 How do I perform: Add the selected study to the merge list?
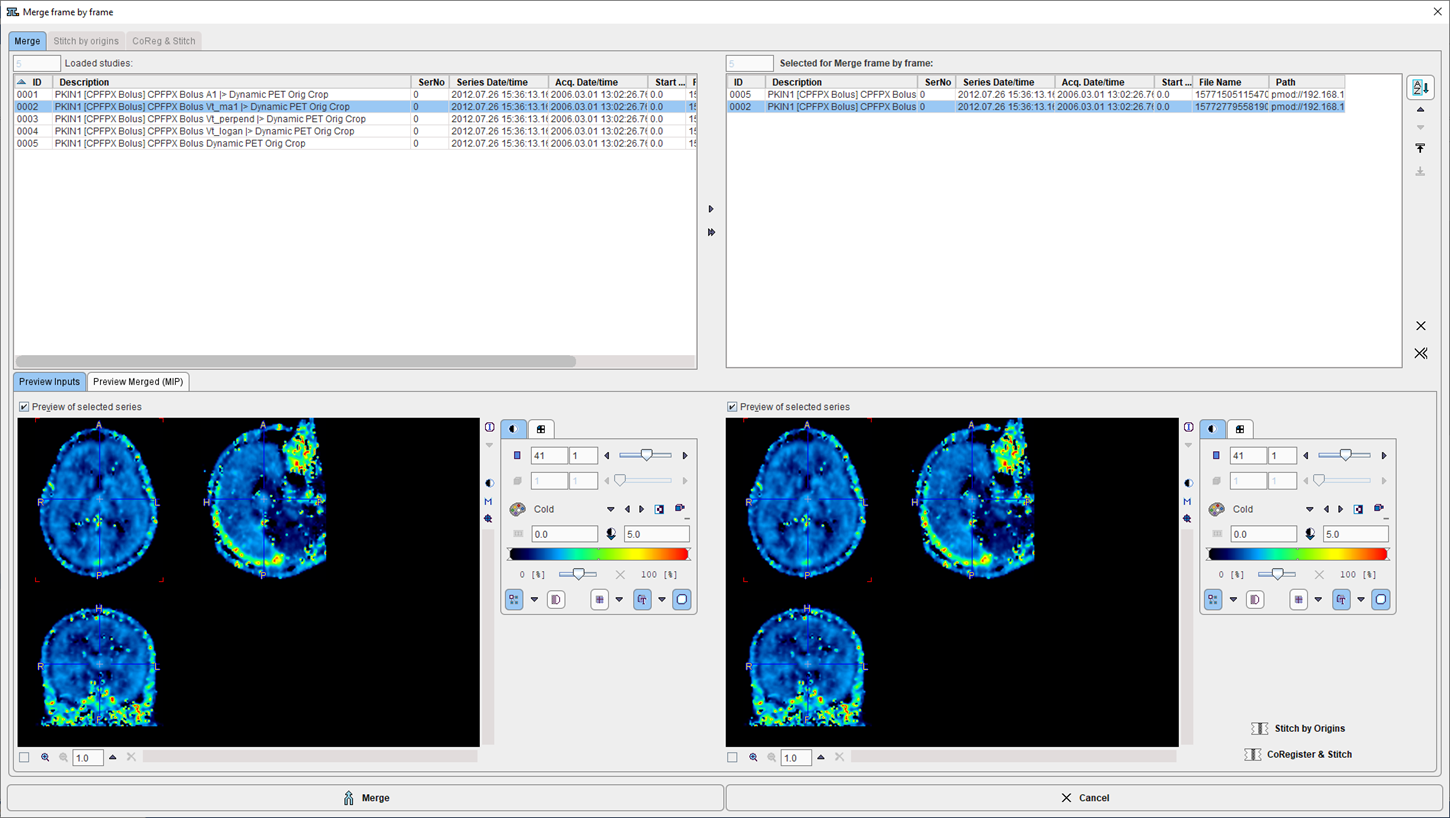(x=711, y=209)
